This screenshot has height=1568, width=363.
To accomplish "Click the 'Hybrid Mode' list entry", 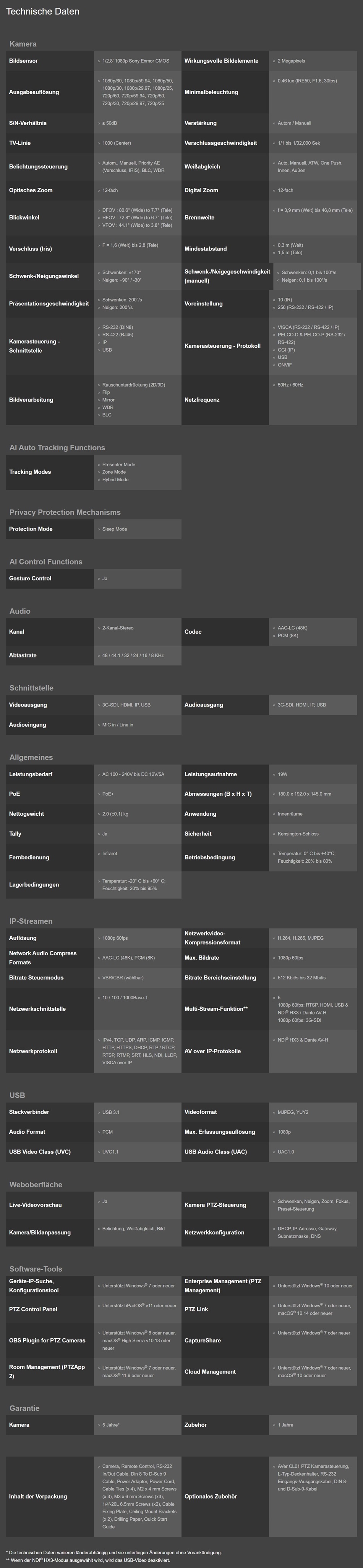I will [115, 480].
